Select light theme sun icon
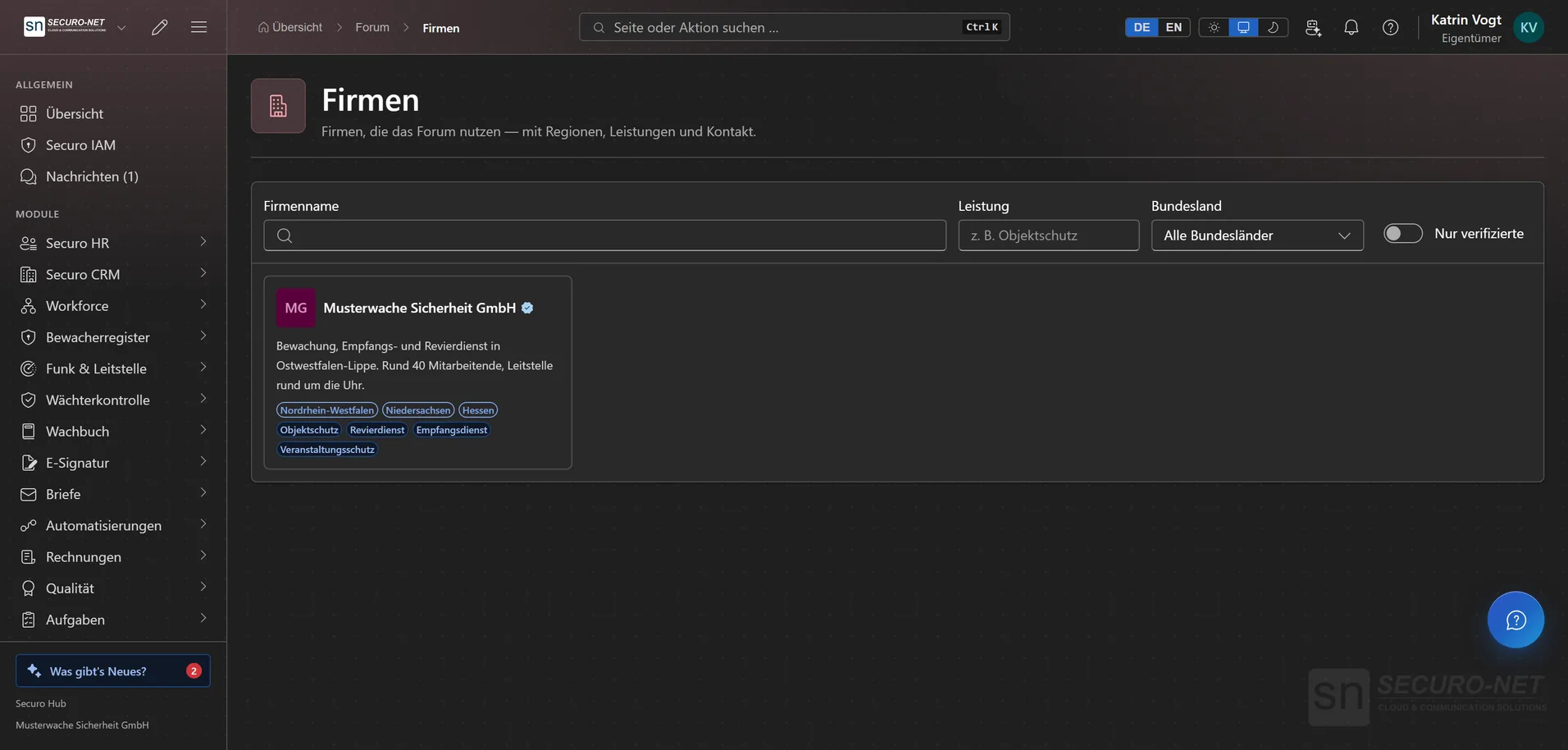The width and height of the screenshot is (1568, 750). click(x=1214, y=27)
